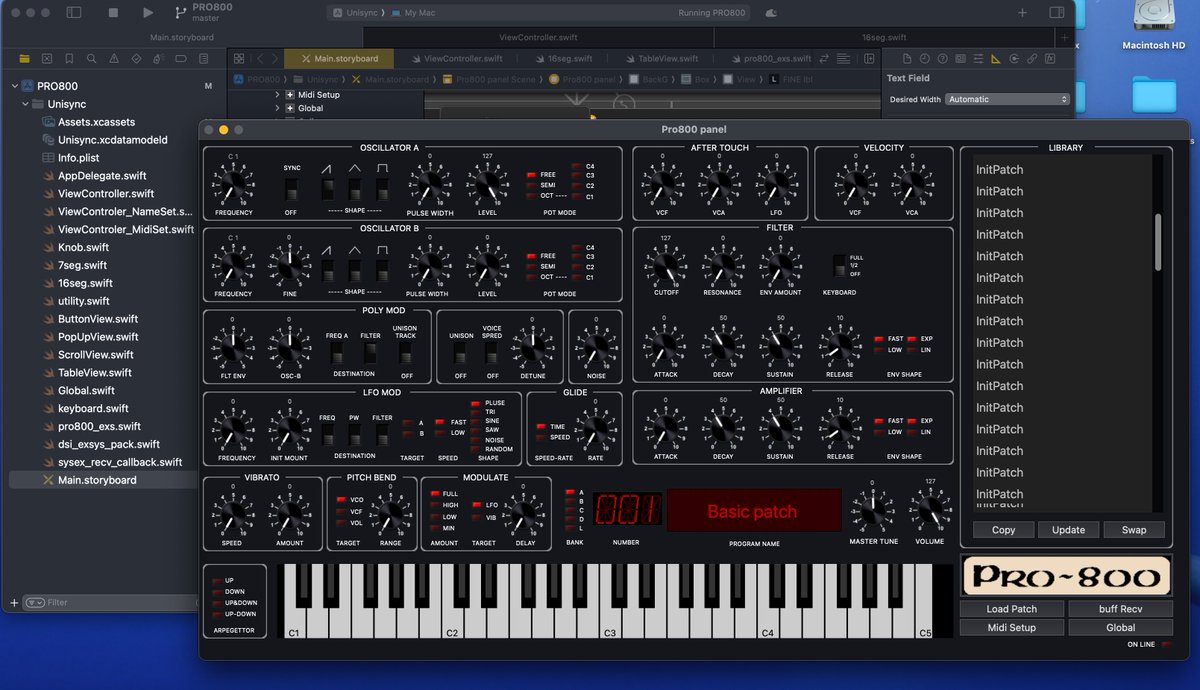Flip the Filter KEYBOARD tracking switch
Image resolution: width=1200 pixels, height=690 pixels.
pos(839,266)
